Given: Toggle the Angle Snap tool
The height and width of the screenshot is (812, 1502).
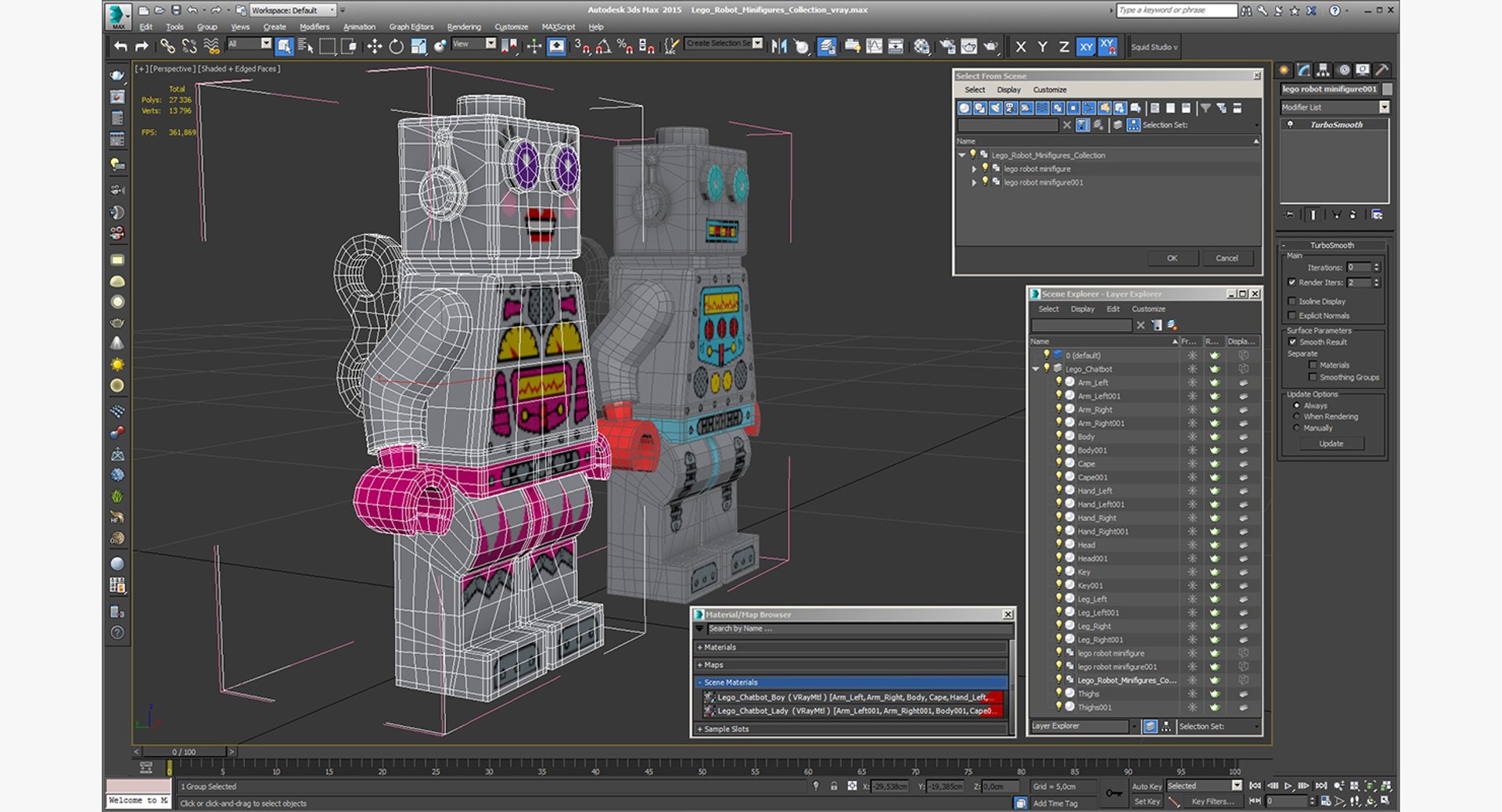Looking at the screenshot, I should (x=603, y=47).
